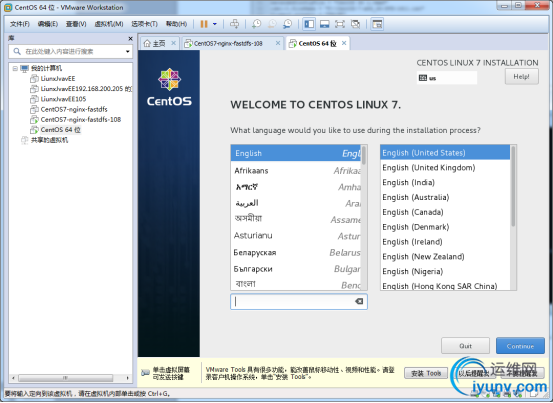
Task: Open the 查看(V) menu
Action: 76,24
